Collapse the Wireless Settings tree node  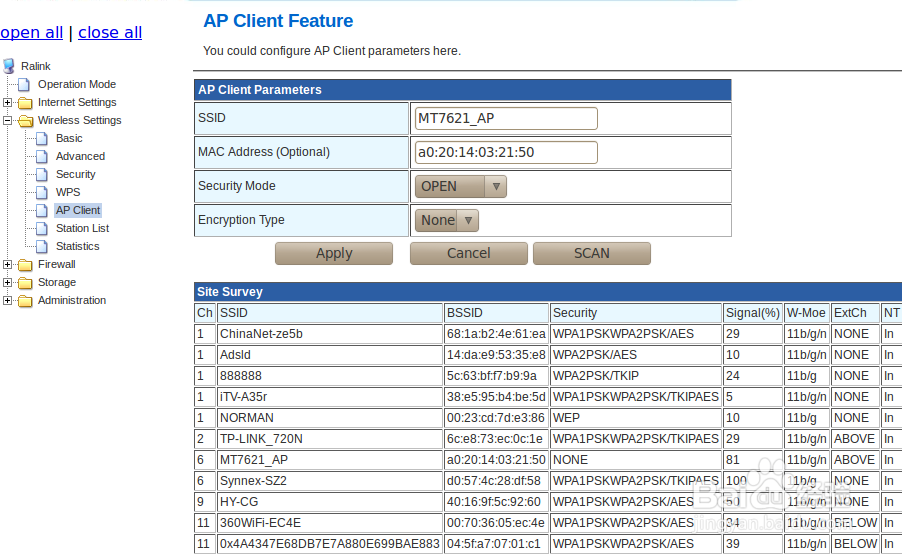pos(7,120)
